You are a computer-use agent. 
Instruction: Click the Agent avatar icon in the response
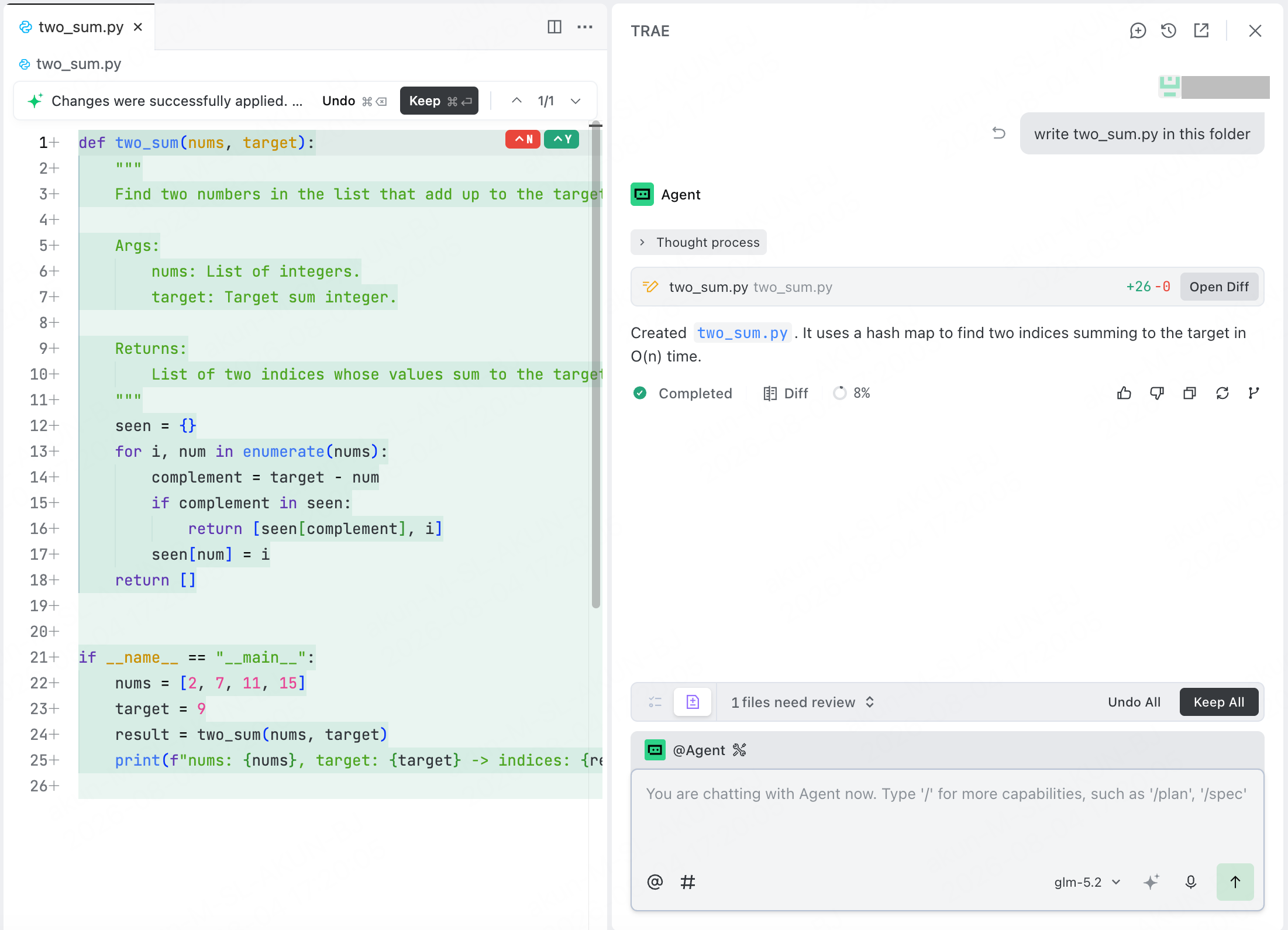[642, 194]
